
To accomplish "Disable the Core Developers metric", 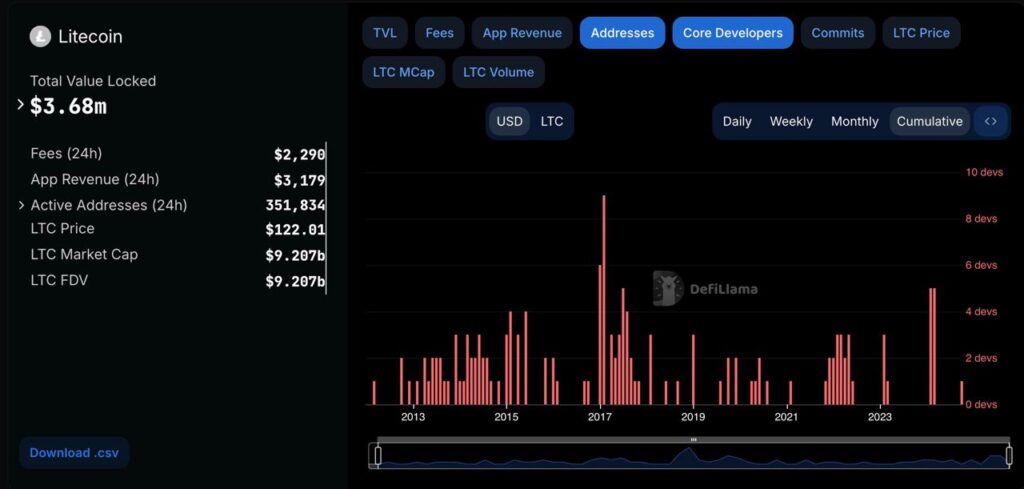I will pos(733,33).
